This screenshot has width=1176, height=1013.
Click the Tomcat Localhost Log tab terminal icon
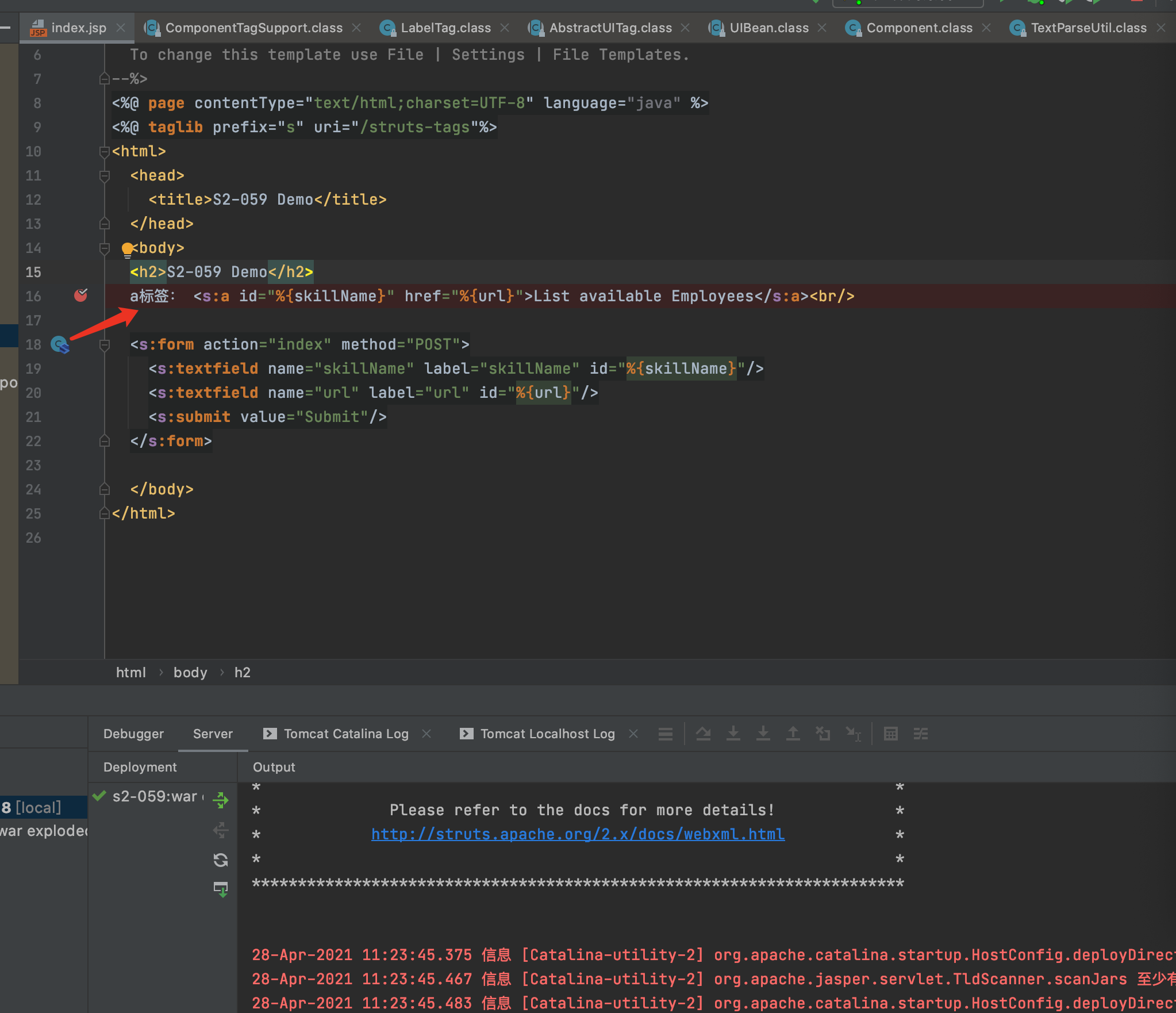(x=467, y=734)
